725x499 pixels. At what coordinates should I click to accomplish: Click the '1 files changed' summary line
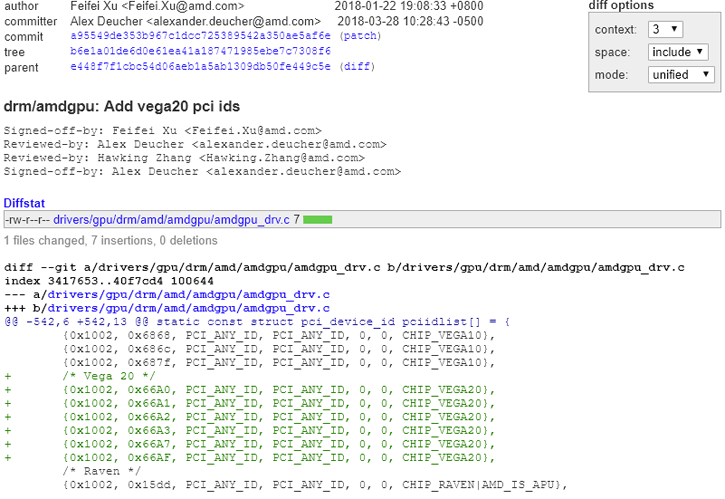coord(110,241)
